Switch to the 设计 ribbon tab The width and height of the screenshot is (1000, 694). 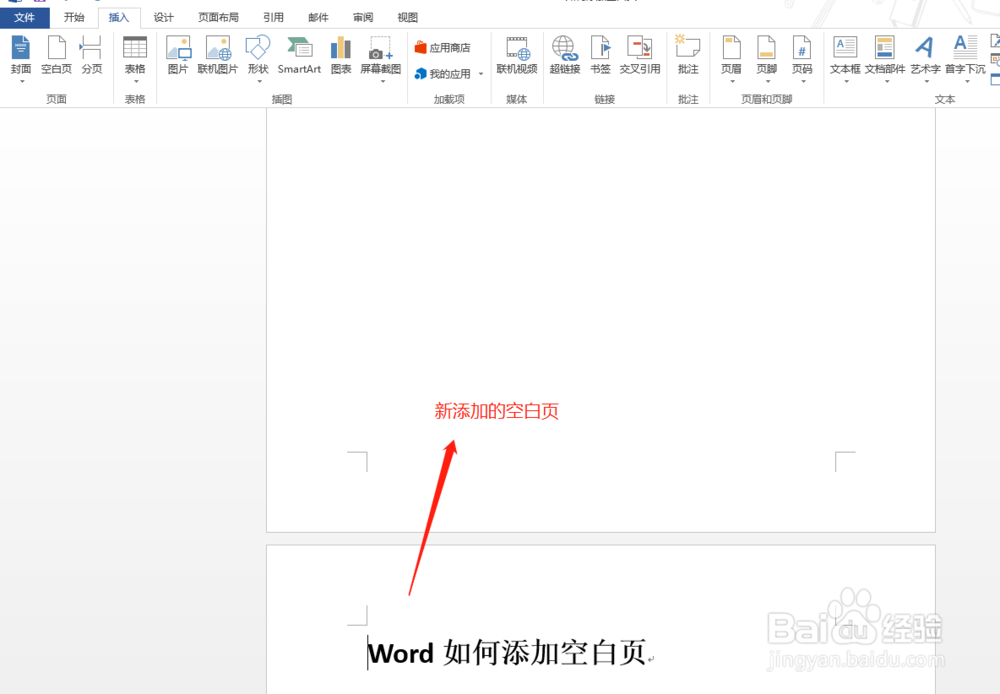(x=163, y=16)
